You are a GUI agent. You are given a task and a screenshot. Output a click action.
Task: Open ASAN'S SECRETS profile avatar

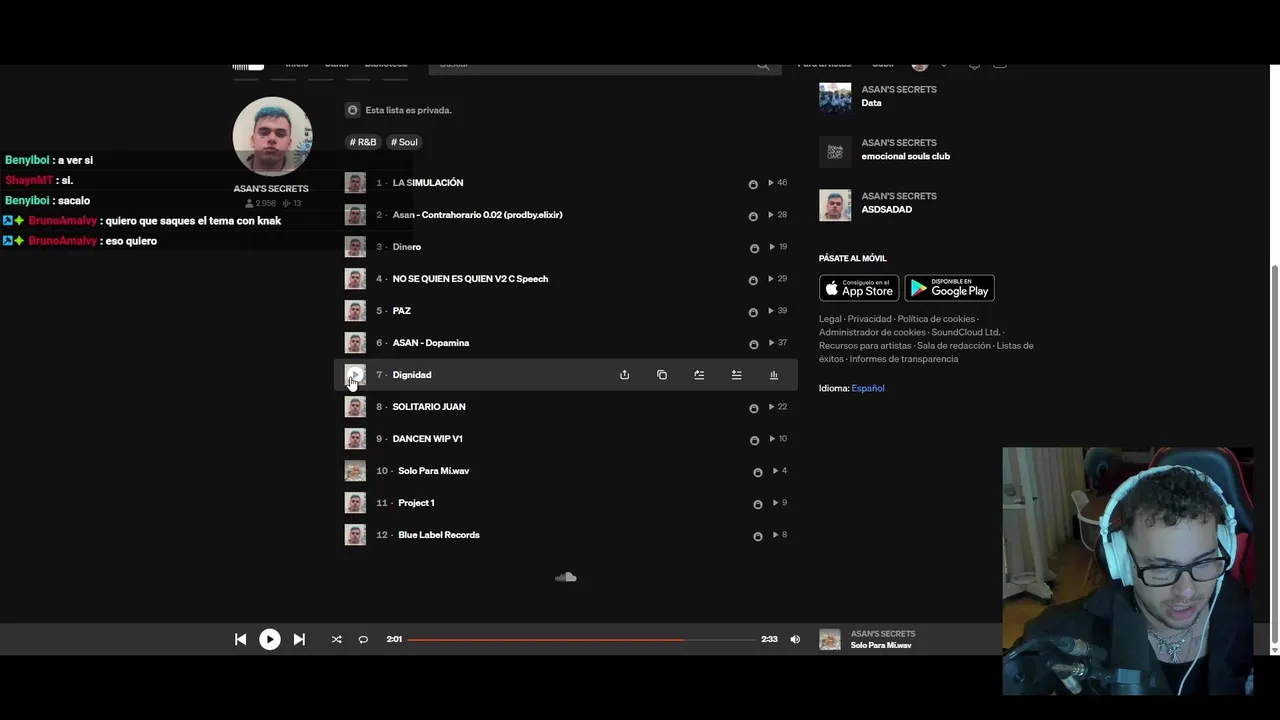272,136
